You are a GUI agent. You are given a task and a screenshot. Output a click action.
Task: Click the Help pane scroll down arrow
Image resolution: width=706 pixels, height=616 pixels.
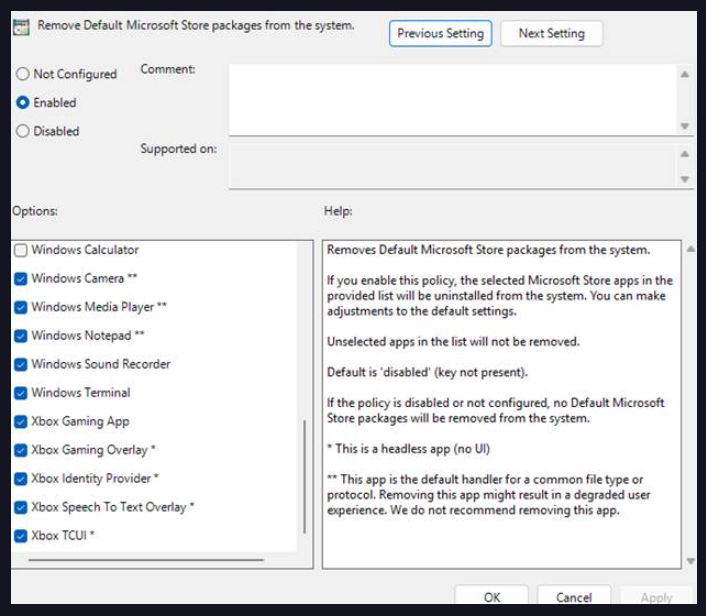(x=691, y=561)
